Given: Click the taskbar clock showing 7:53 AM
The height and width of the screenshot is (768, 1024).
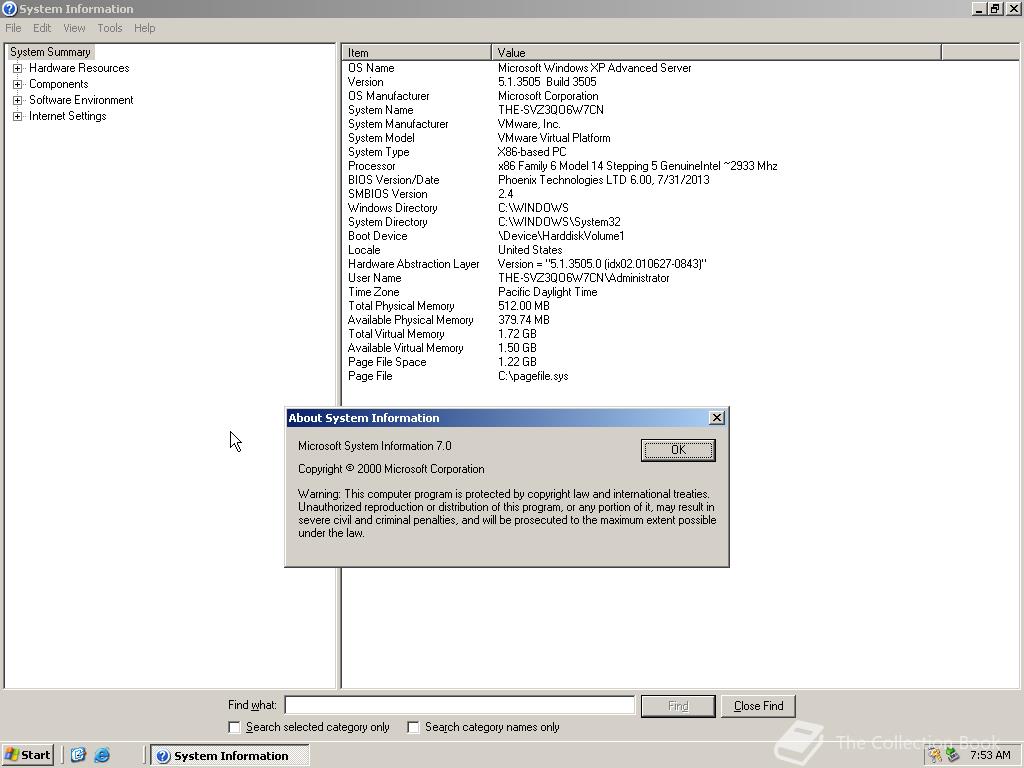Looking at the screenshot, I should point(990,755).
